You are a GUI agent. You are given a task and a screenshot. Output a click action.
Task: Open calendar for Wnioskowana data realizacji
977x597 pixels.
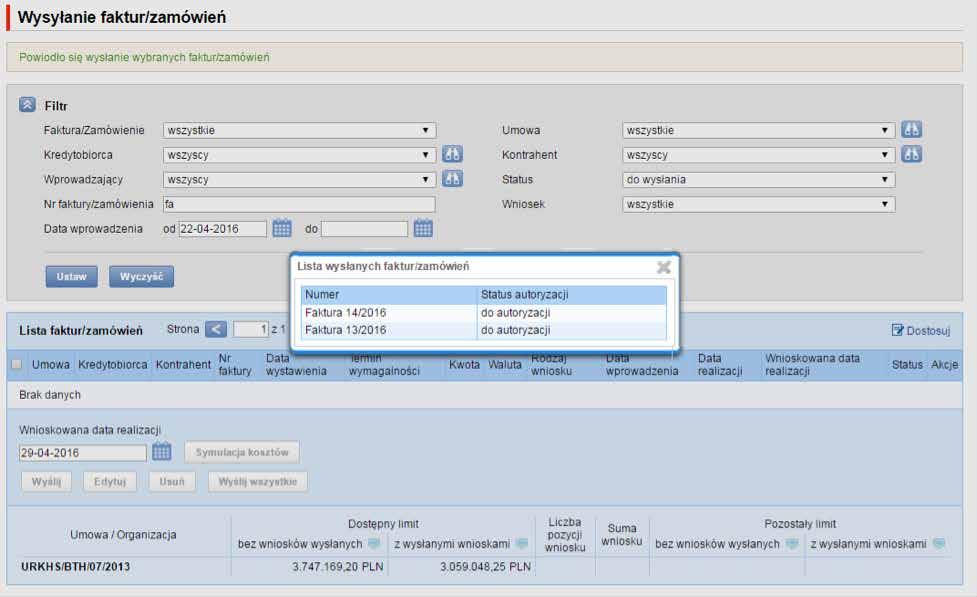(161, 451)
